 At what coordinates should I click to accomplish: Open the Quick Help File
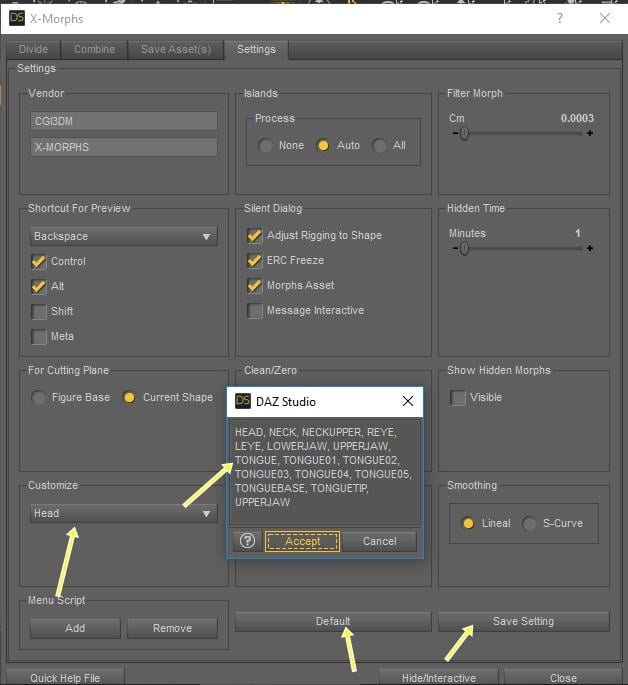65,677
